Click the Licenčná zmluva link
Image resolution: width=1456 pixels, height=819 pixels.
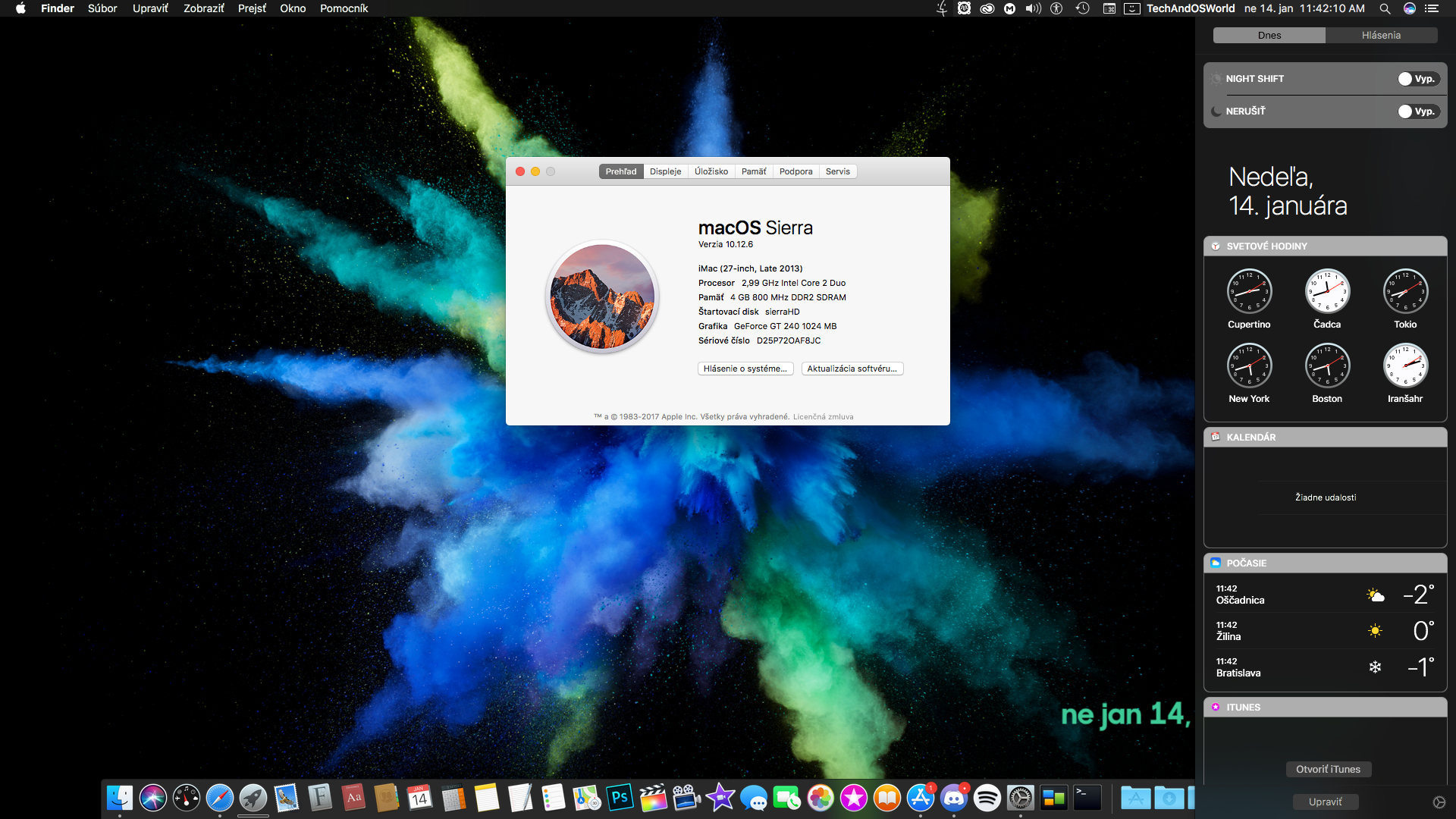coord(822,416)
